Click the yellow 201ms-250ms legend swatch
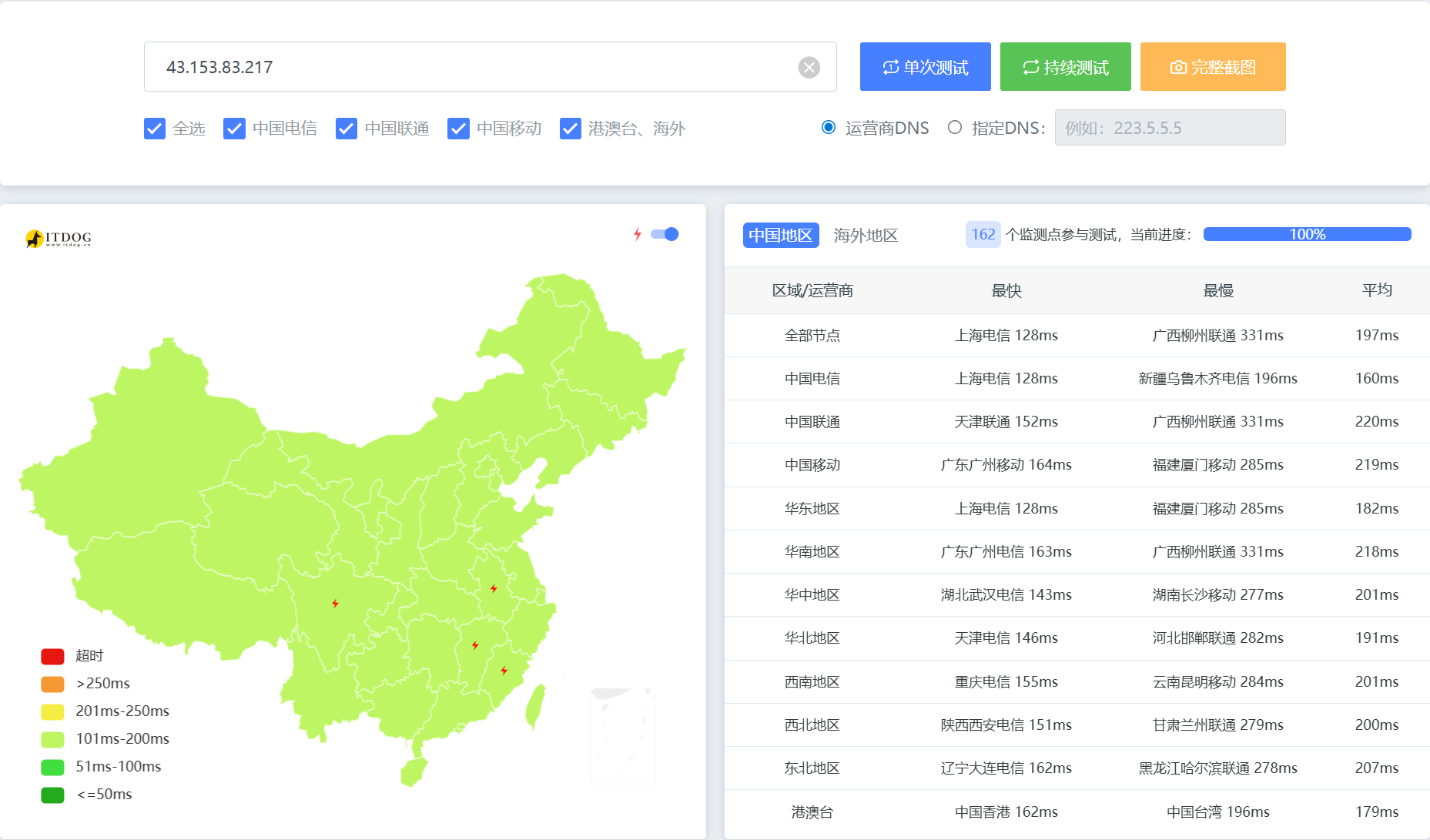Viewport: 1430px width, 840px height. pos(52,711)
